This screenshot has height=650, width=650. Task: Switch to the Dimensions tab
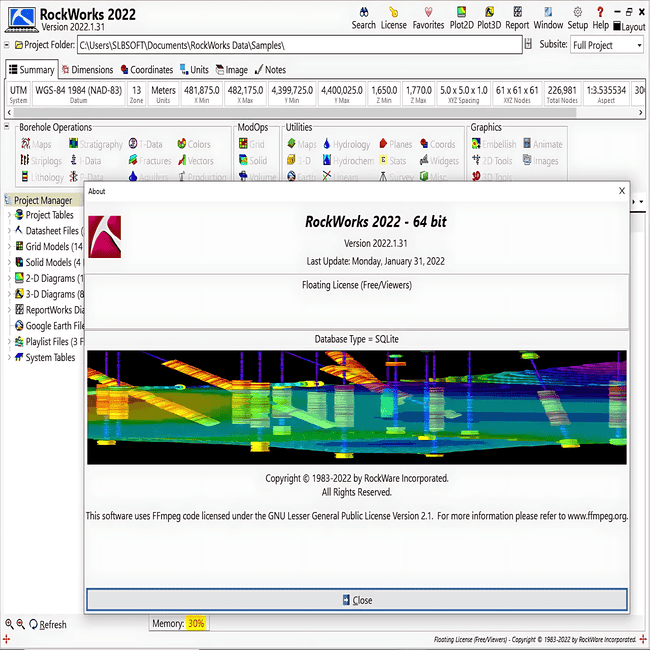pyautogui.click(x=87, y=70)
